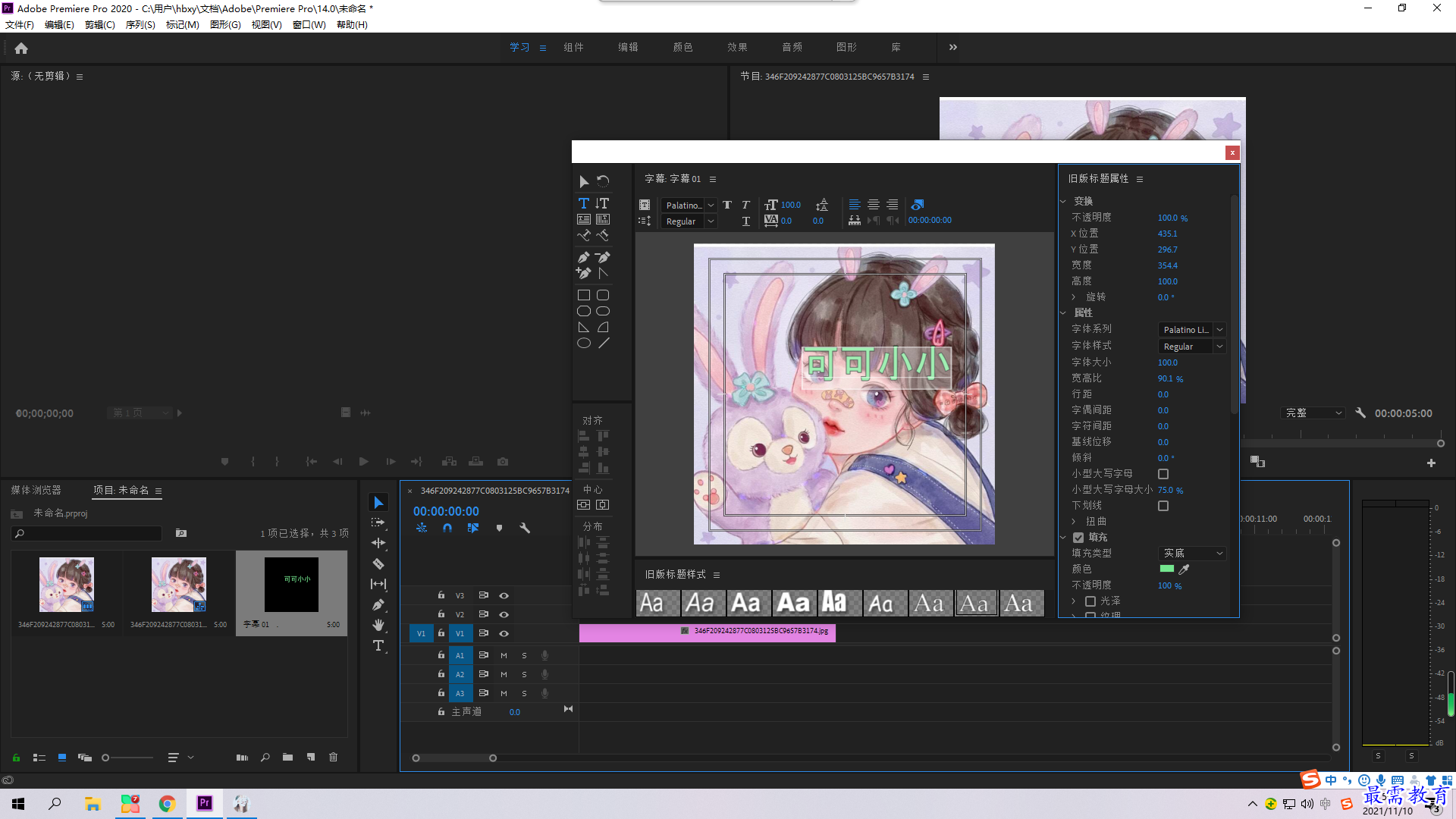The height and width of the screenshot is (819, 1456).
Task: Open playback resolution dropdown
Action: point(1313,413)
